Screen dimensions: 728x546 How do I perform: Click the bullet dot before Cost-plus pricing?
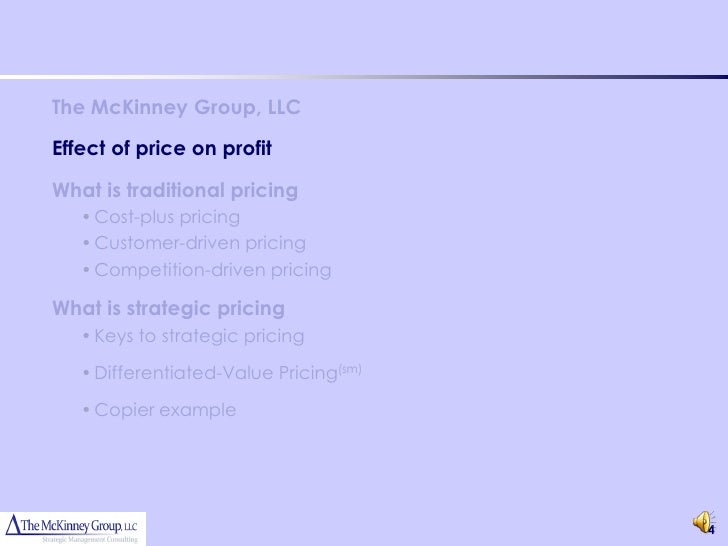[x=86, y=217]
